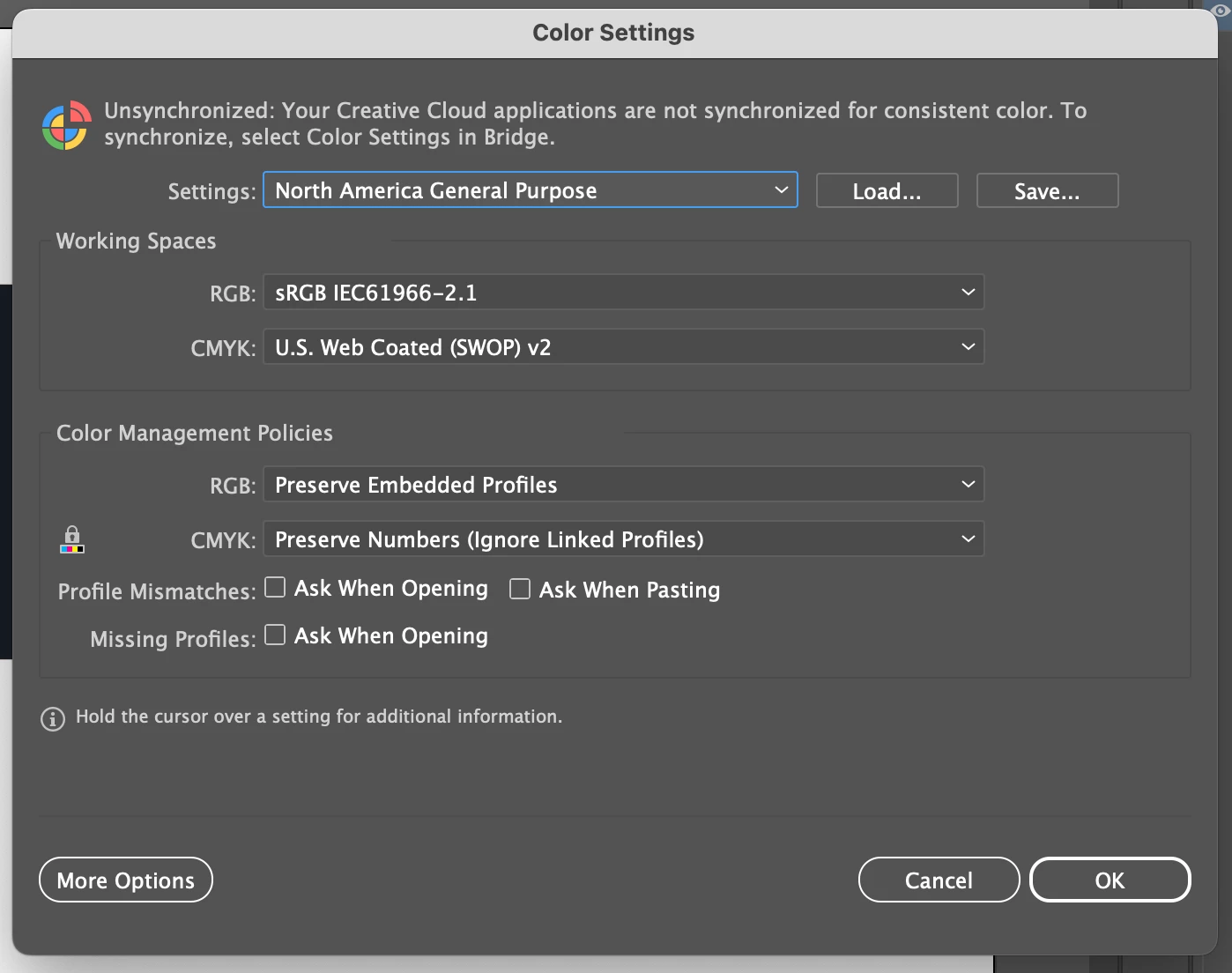Click the CMYK policy lock icon
The width and height of the screenshot is (1232, 973).
tap(72, 539)
